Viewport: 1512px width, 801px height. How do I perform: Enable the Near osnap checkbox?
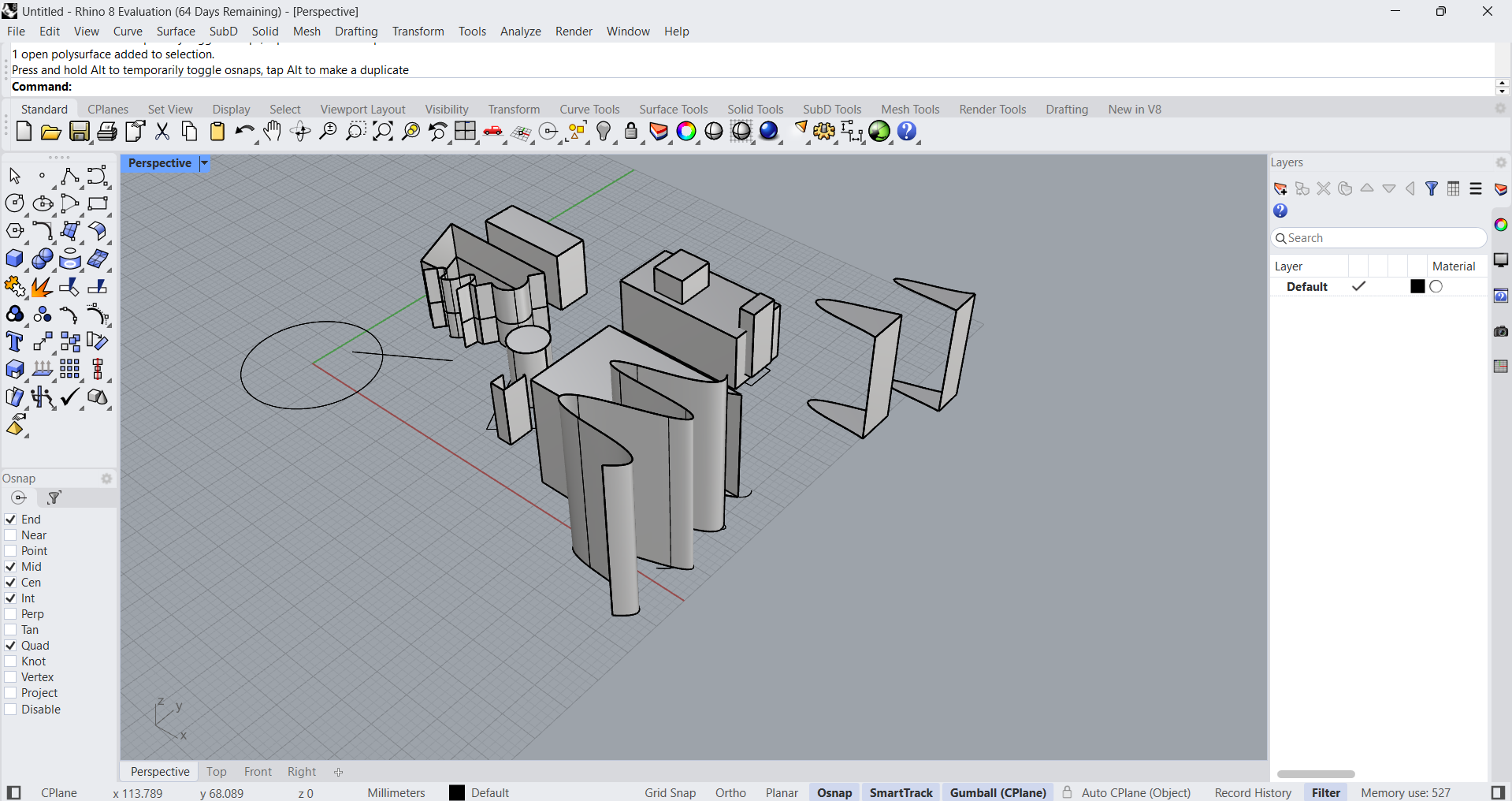pos(11,535)
